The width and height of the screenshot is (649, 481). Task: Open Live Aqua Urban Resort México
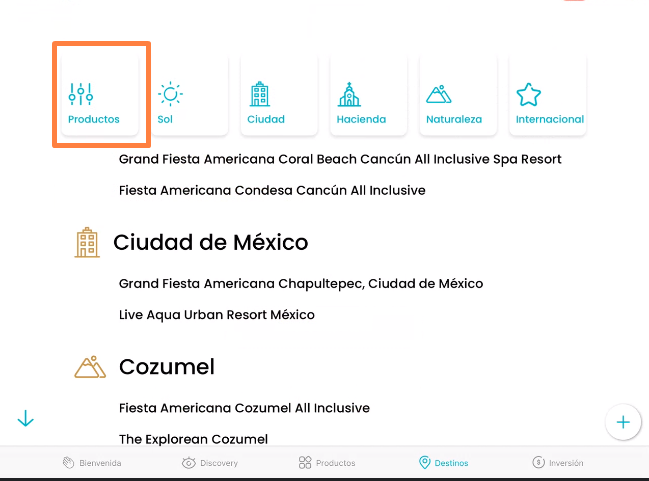(x=216, y=315)
